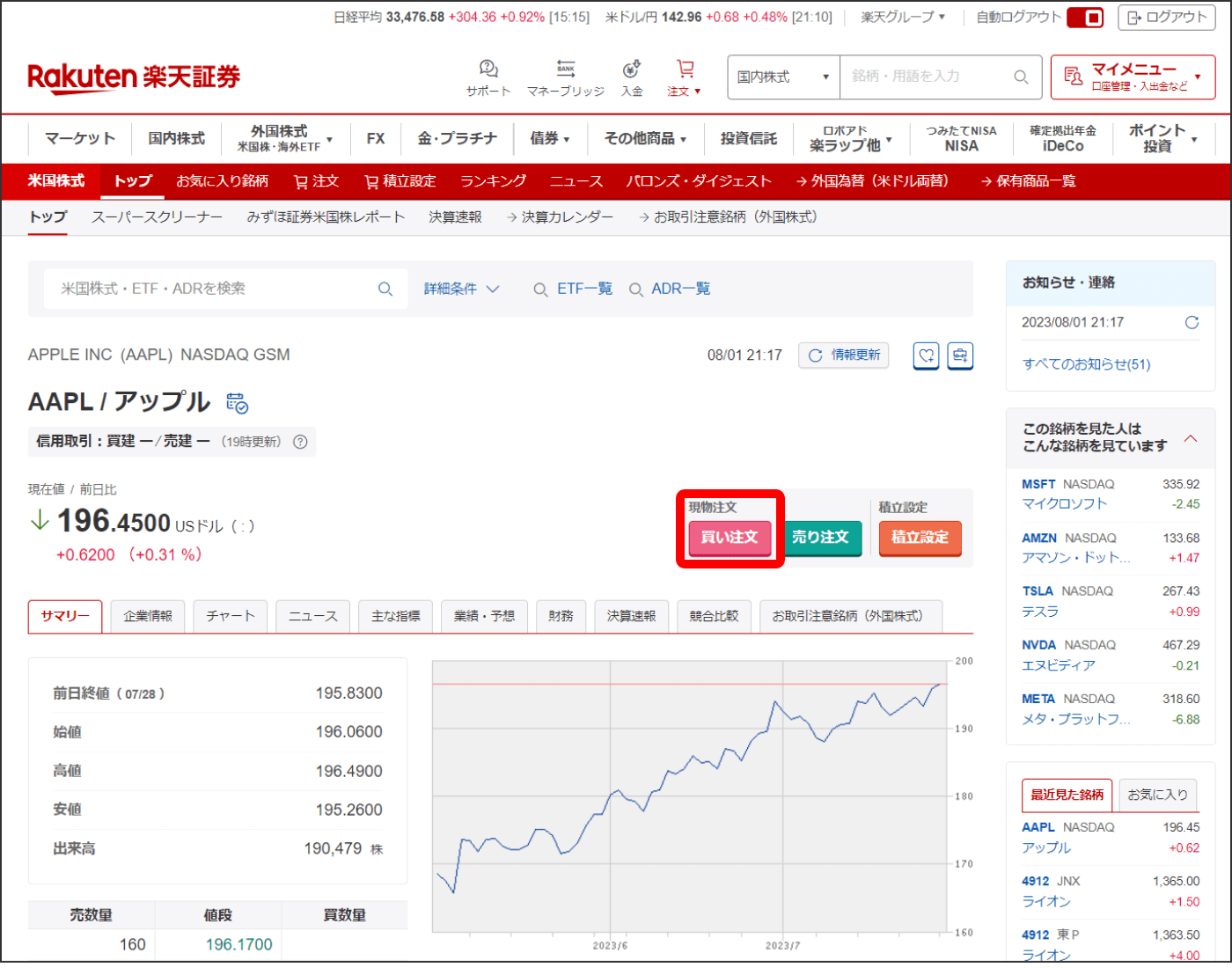Add AAPL to favorites heart icon
Viewport: 1232px width, 968px height.
pos(926,356)
